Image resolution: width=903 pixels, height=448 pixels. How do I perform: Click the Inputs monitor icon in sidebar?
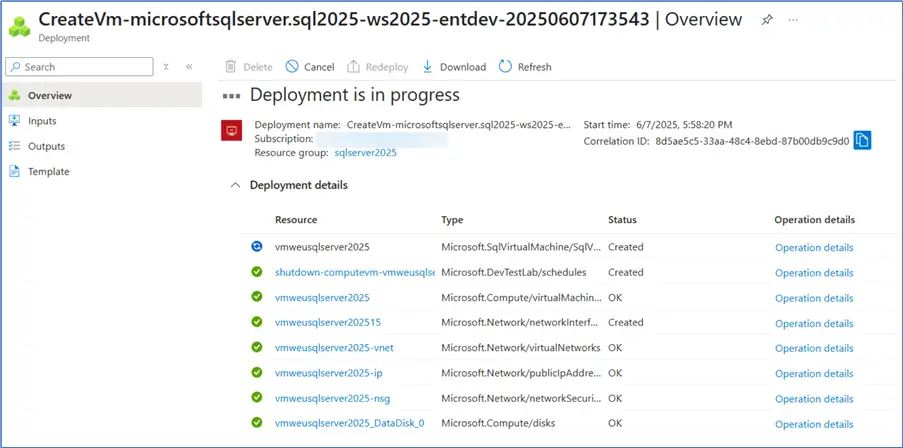[14, 120]
